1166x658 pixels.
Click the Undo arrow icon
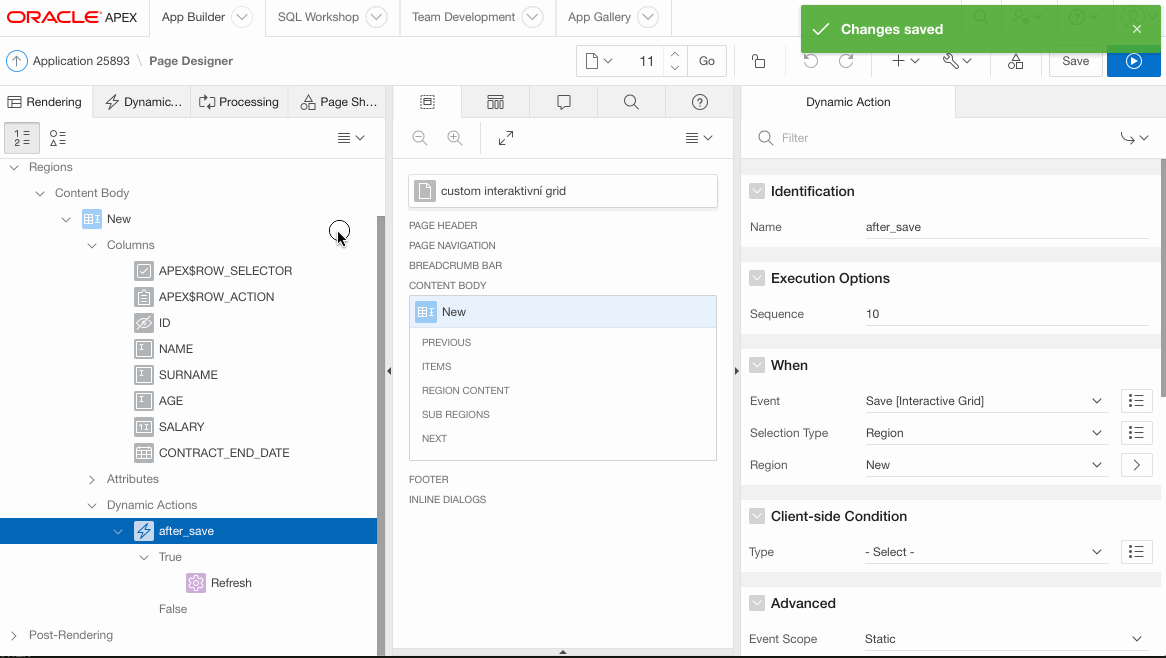pyautogui.click(x=810, y=61)
